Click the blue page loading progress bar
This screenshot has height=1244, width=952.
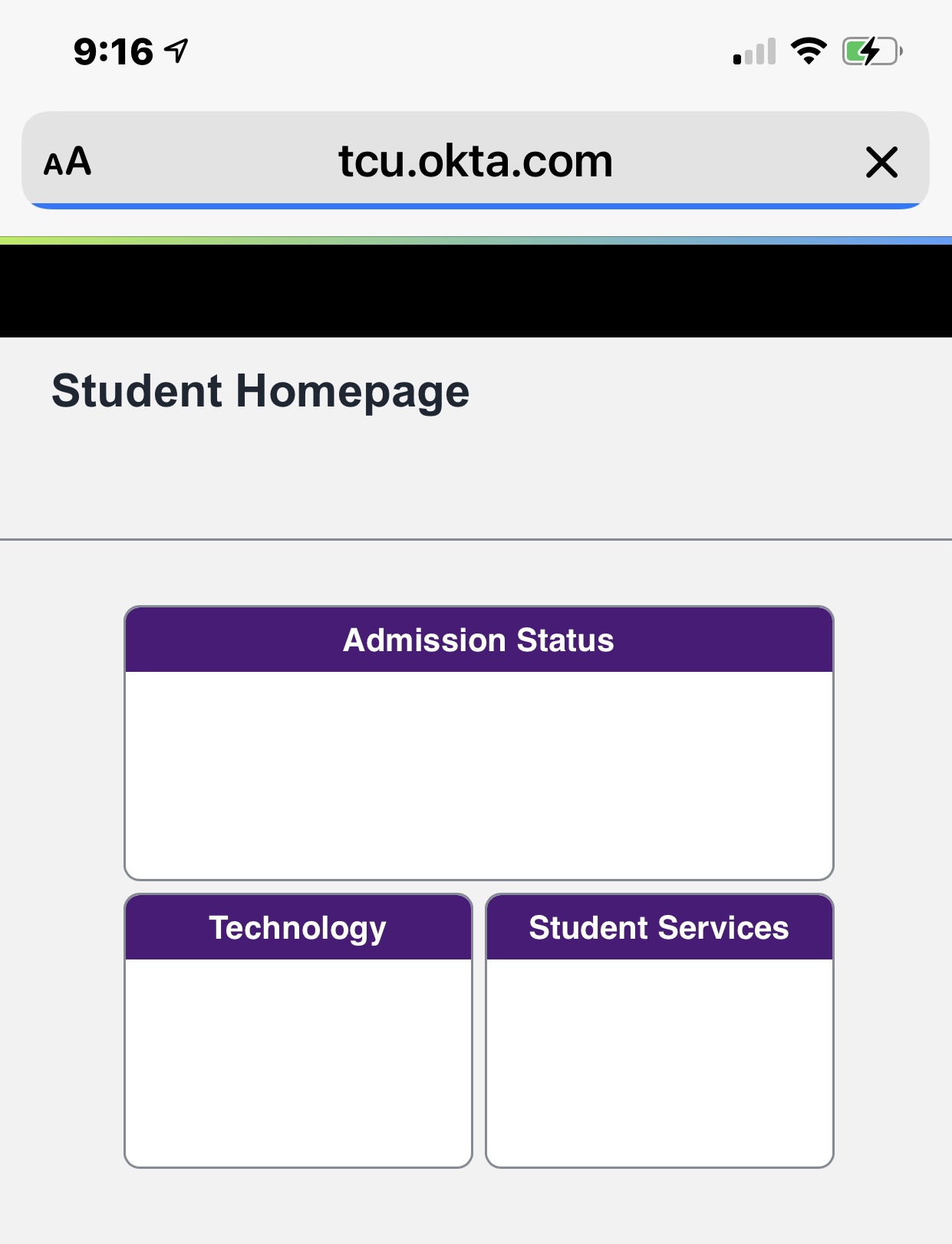(476, 206)
